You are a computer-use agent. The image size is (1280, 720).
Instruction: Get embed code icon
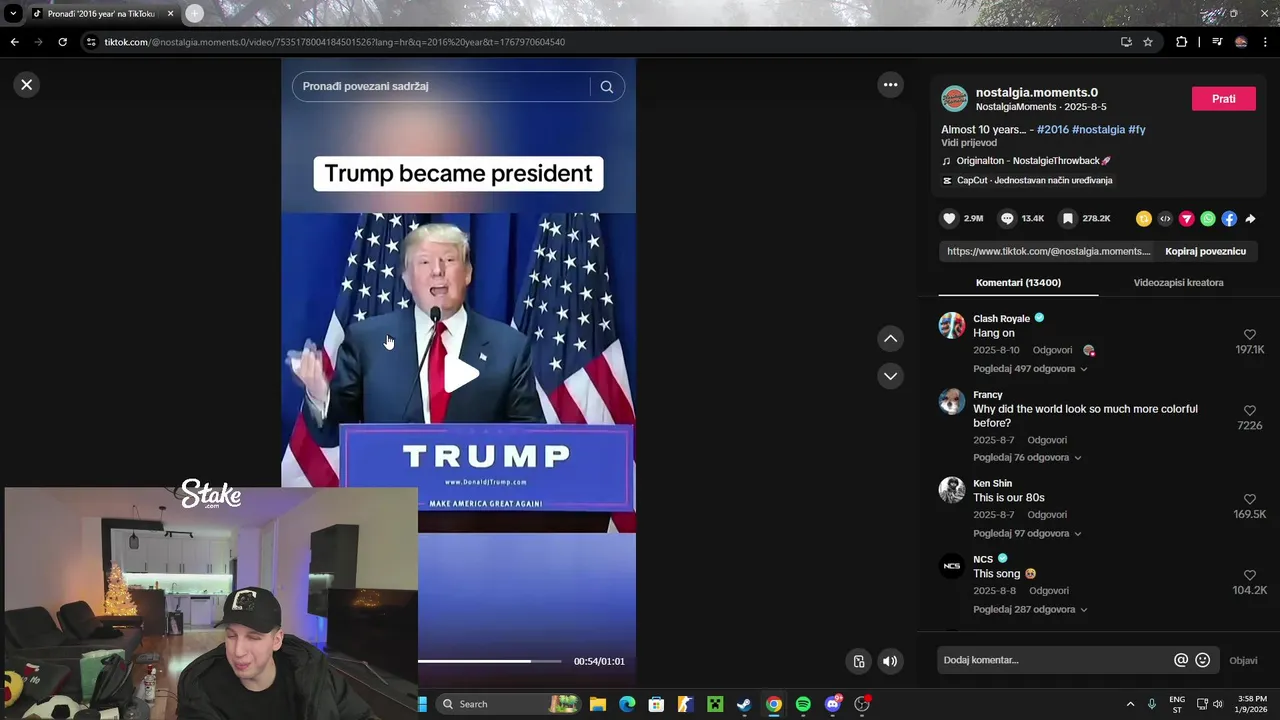(x=1165, y=219)
